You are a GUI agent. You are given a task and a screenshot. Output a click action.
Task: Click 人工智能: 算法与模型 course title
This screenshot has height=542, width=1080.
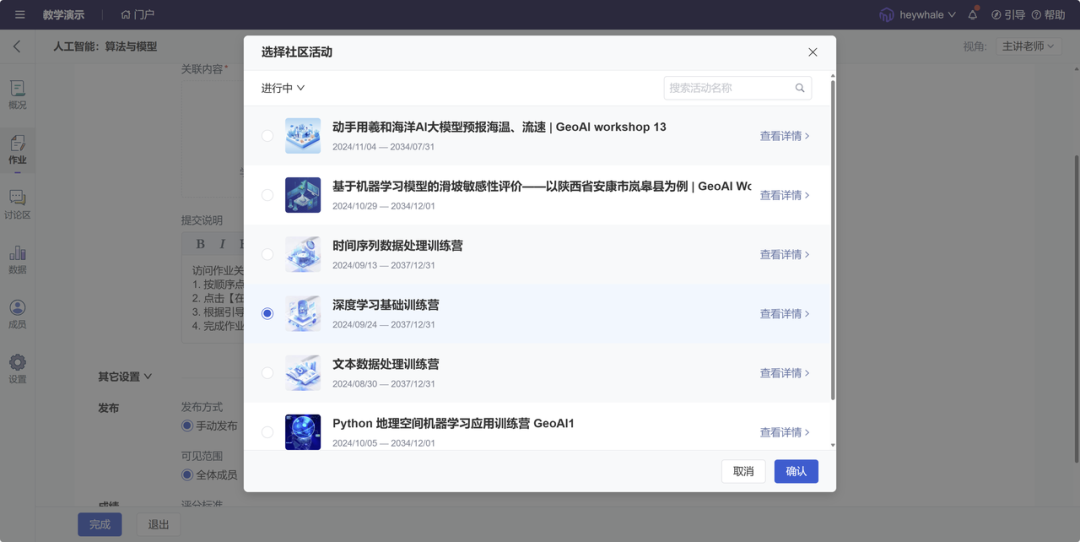point(105,46)
